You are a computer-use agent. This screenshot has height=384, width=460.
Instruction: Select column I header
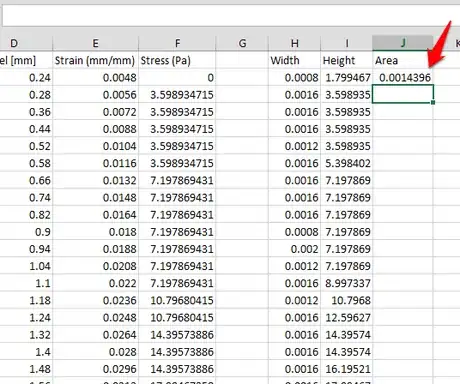(347, 43)
